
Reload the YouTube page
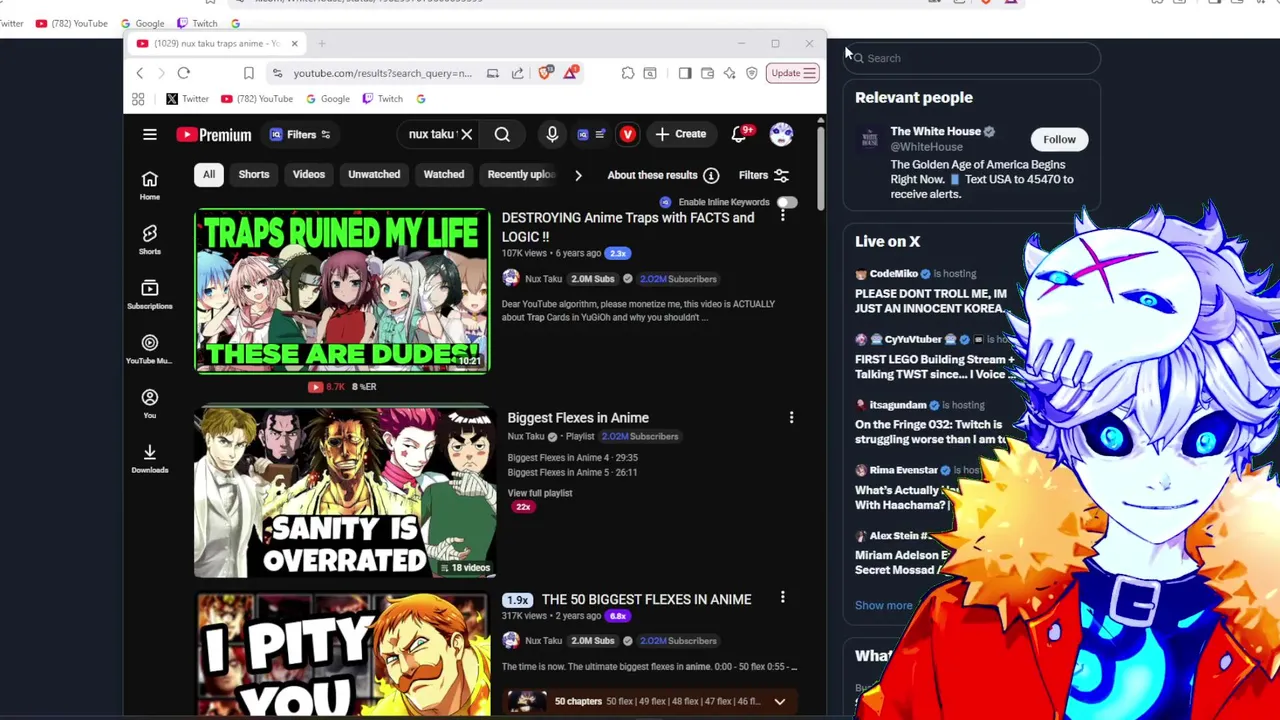pos(184,73)
